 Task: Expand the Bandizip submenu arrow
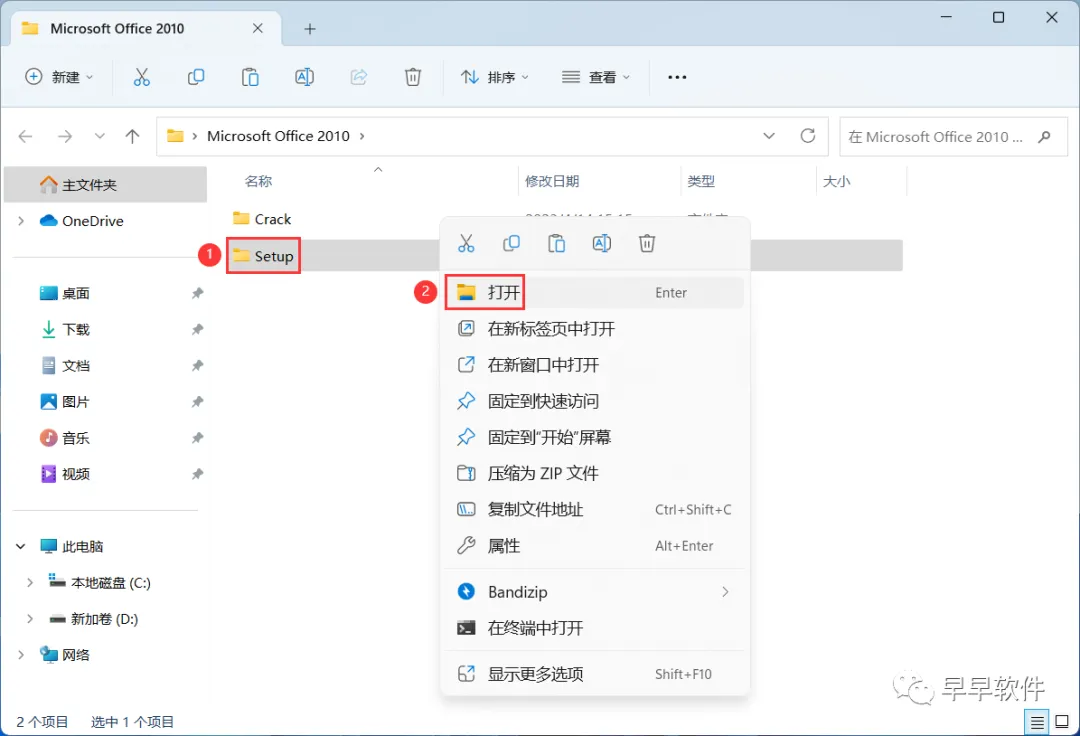point(725,592)
